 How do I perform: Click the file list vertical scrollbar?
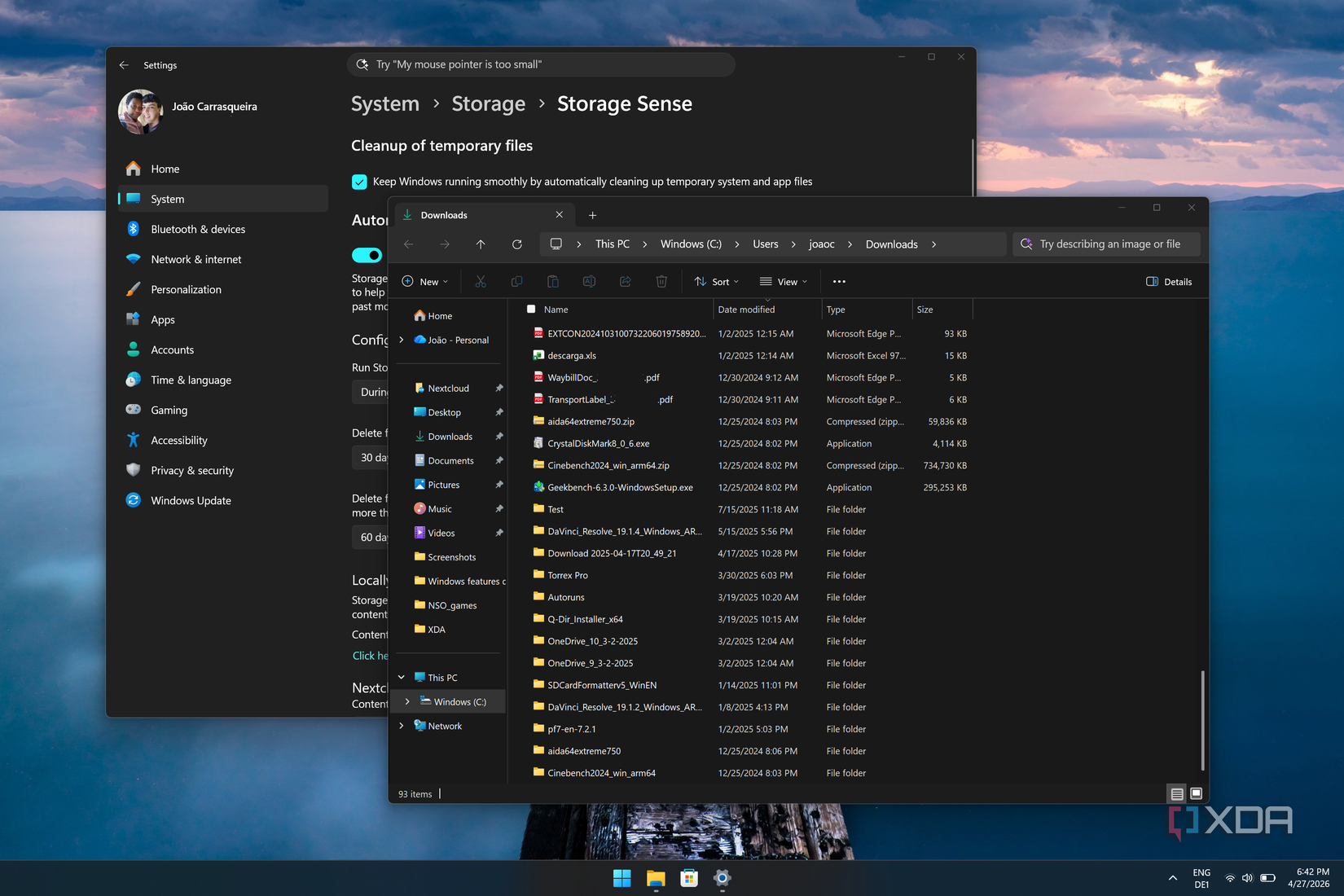click(x=1202, y=720)
